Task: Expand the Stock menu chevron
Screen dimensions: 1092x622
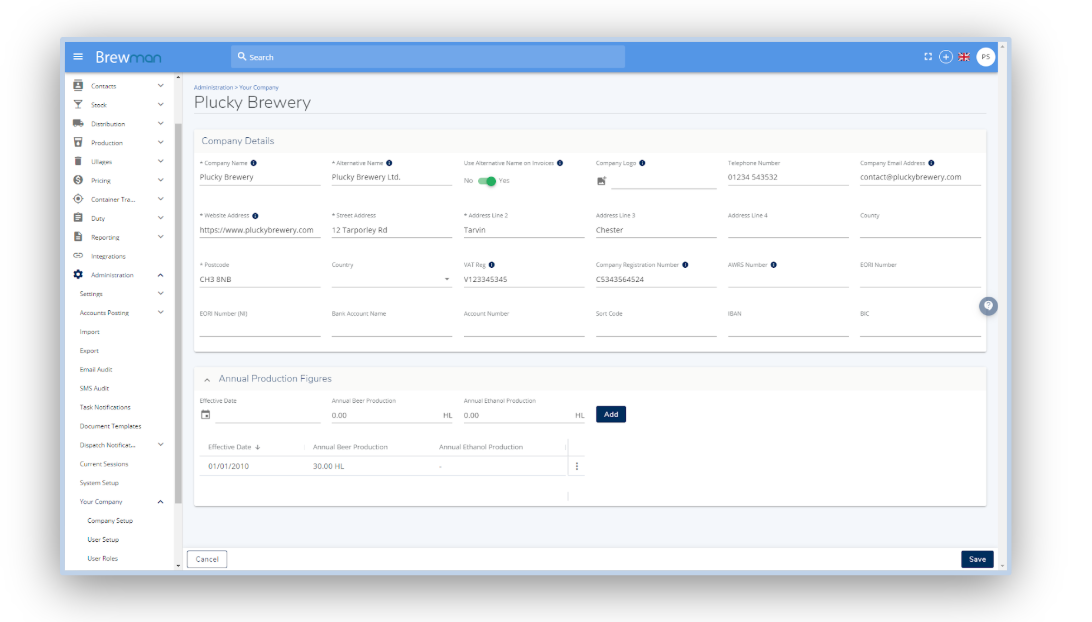Action: click(x=160, y=104)
